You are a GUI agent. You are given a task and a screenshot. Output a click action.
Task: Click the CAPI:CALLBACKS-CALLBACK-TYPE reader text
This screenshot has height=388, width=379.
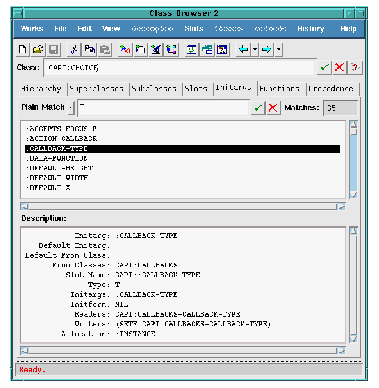pos(178,314)
